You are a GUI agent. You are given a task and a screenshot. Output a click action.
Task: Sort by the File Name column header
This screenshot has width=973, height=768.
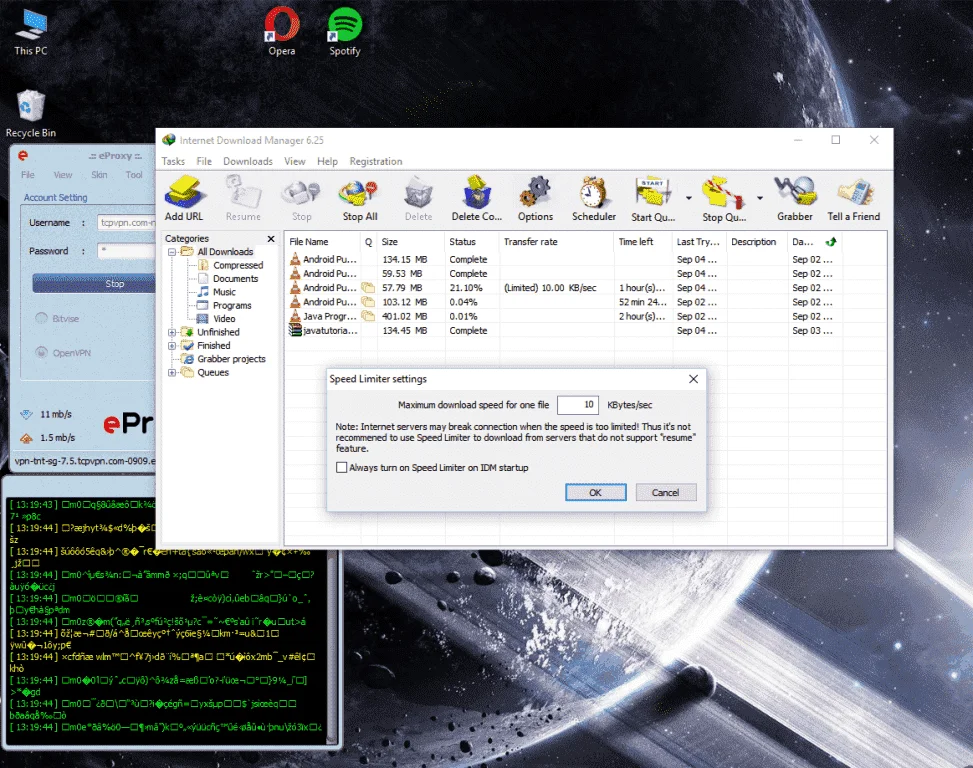(322, 242)
